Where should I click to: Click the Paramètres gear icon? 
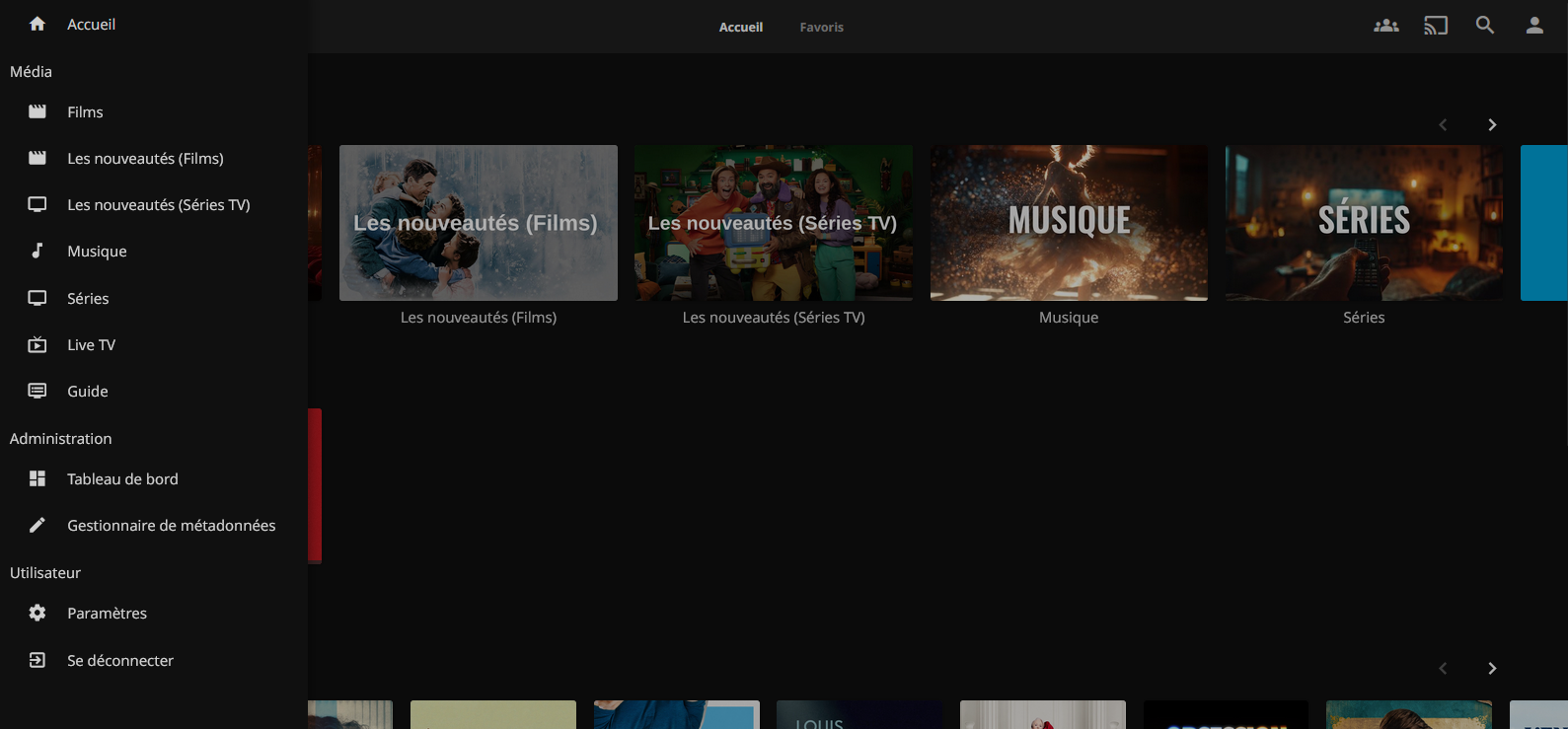tap(37, 613)
